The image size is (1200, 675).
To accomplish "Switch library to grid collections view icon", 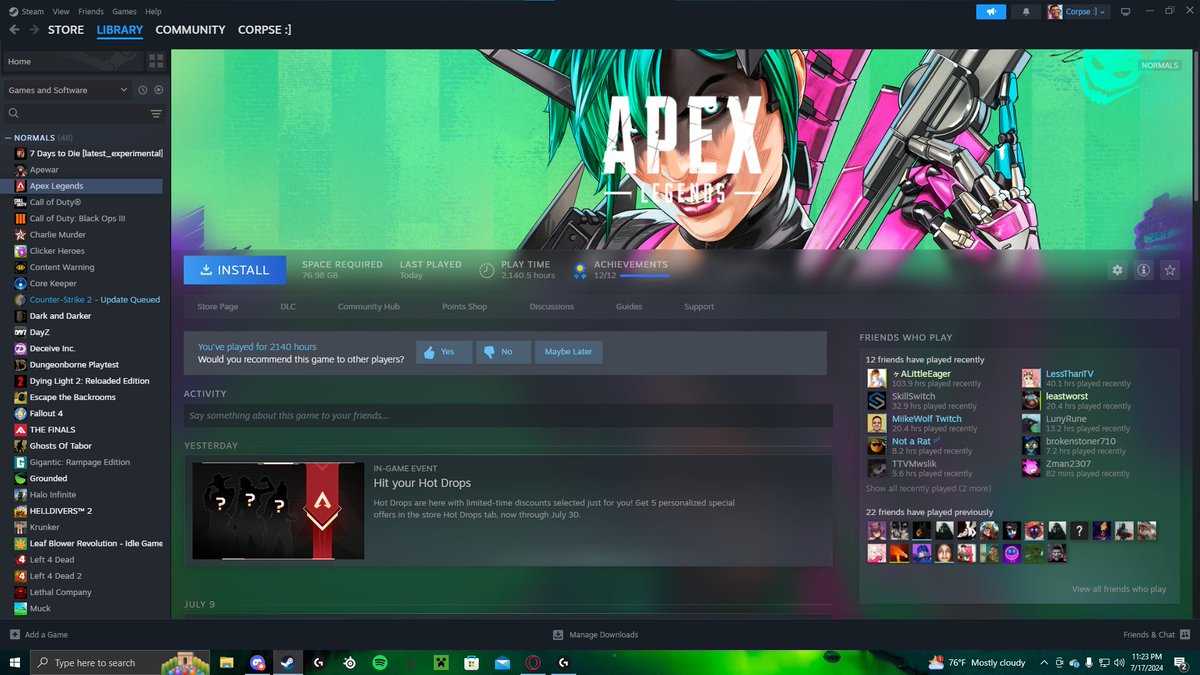I will (x=156, y=61).
